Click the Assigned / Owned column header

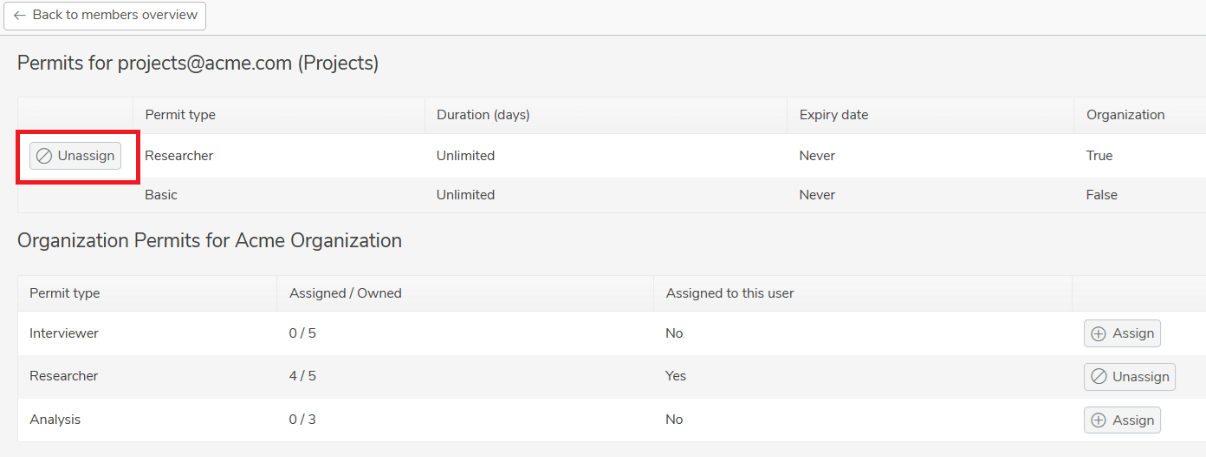345,293
